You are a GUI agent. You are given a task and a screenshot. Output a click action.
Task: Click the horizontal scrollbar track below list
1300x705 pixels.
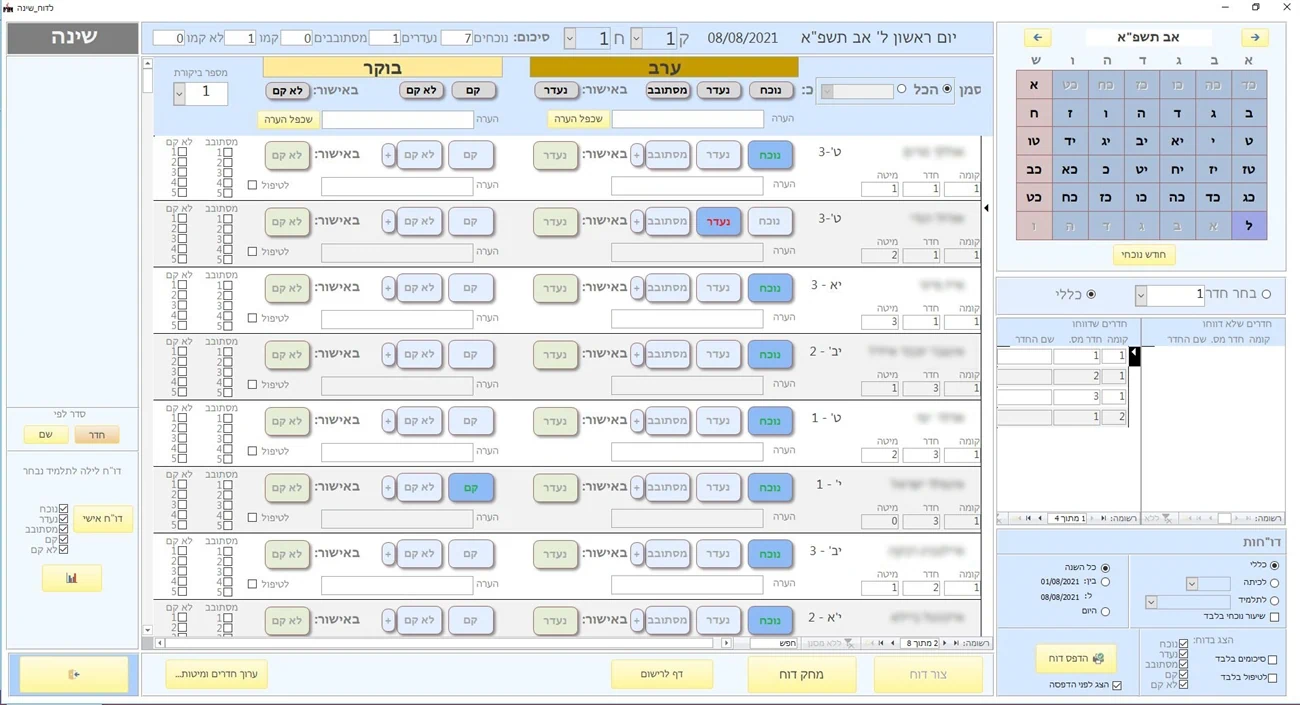tap(445, 643)
